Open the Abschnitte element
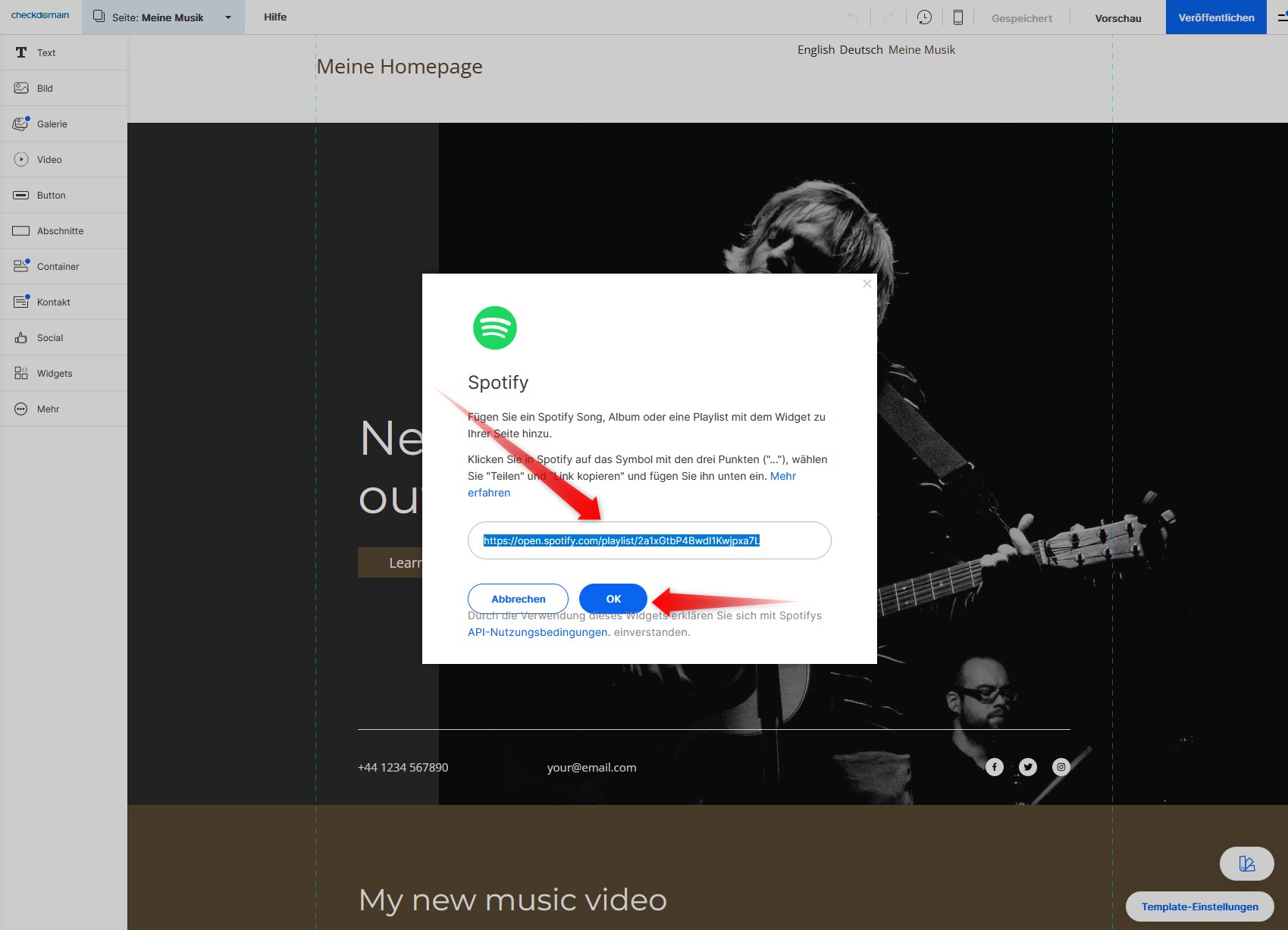This screenshot has height=930, width=1288. 58,230
